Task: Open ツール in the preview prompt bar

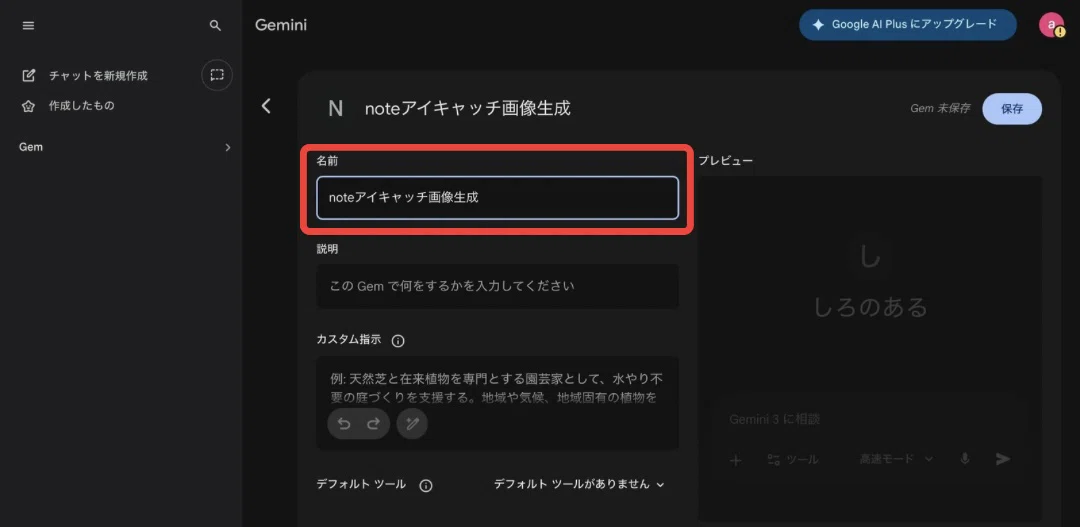Action: pos(793,459)
